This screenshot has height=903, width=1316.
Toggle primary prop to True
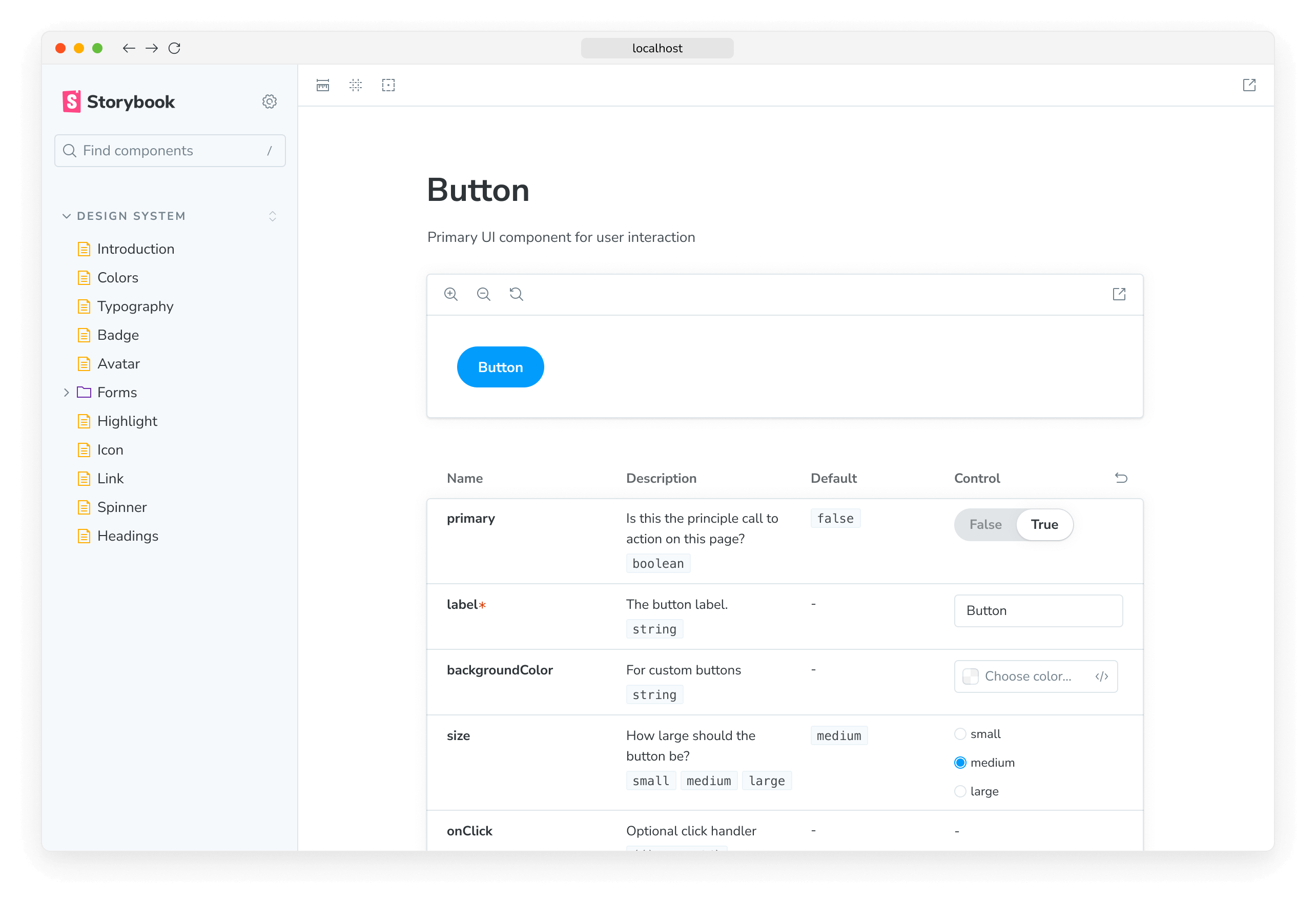point(1044,524)
